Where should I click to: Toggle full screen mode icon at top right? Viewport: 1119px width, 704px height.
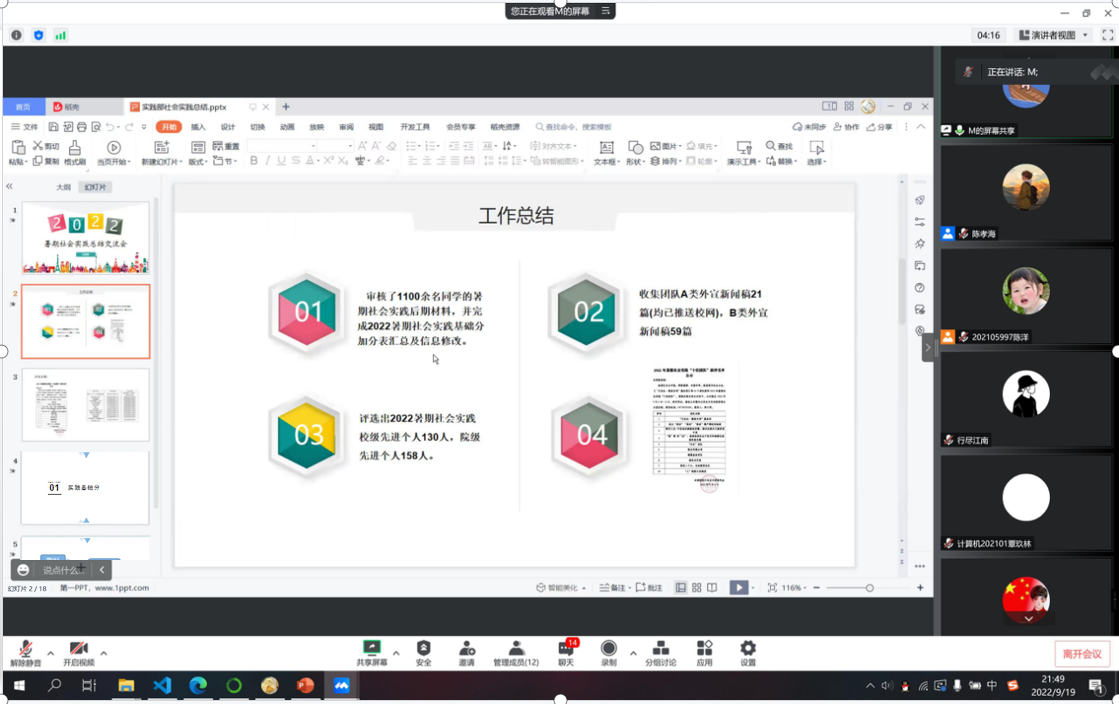coord(1107,35)
